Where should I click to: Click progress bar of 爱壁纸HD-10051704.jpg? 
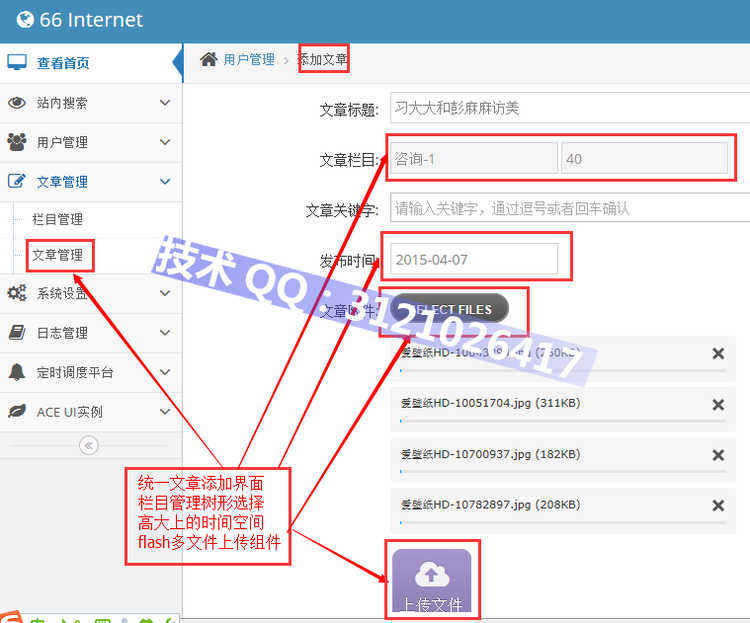(563, 421)
